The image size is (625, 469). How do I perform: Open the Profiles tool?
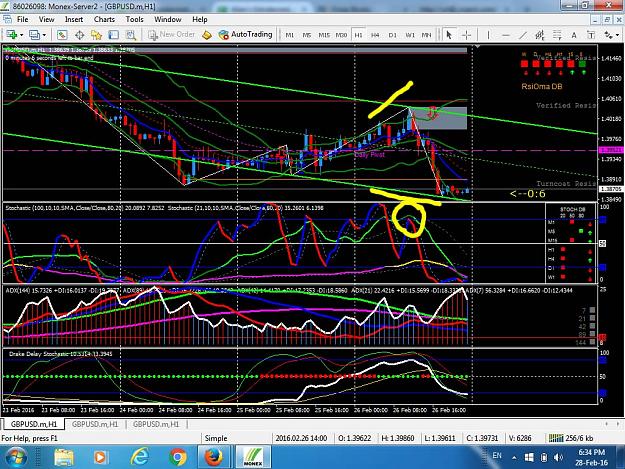tap(34, 35)
